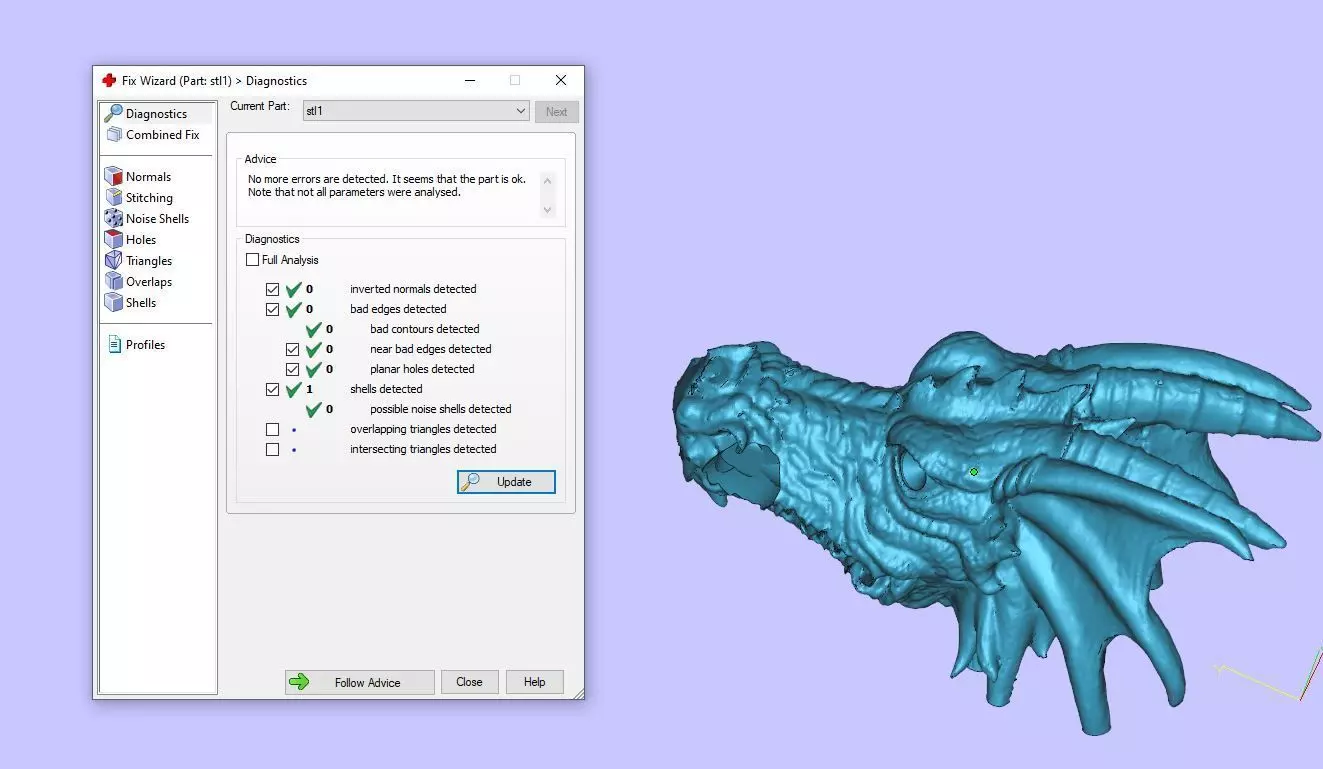The image size is (1323, 769).
Task: Go to the Triangles page
Action: click(149, 260)
